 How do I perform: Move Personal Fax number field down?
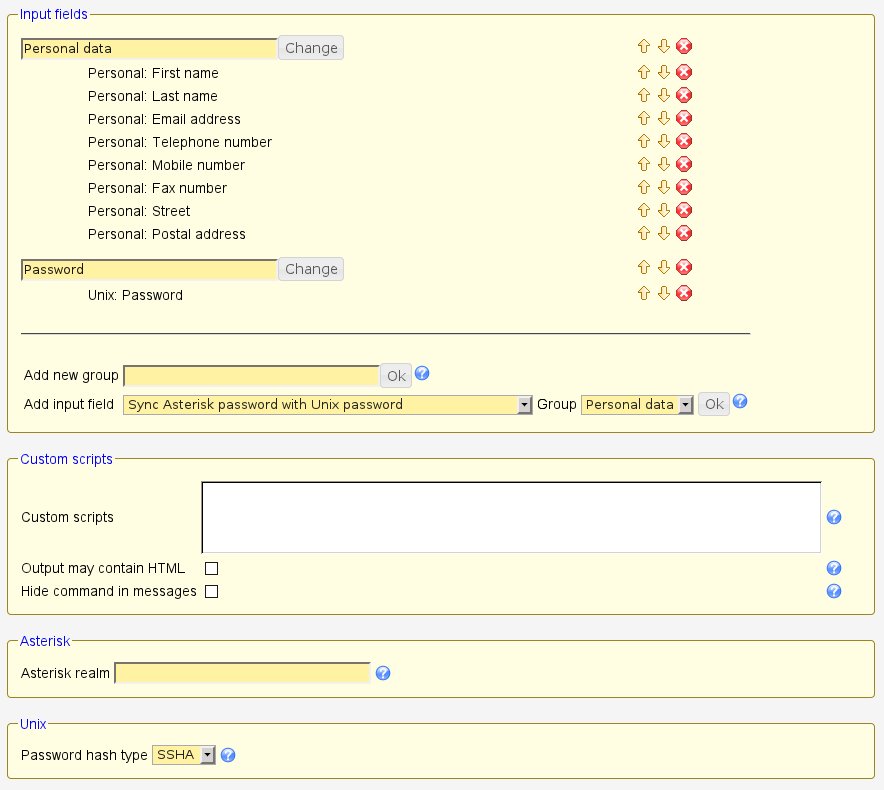(x=663, y=187)
